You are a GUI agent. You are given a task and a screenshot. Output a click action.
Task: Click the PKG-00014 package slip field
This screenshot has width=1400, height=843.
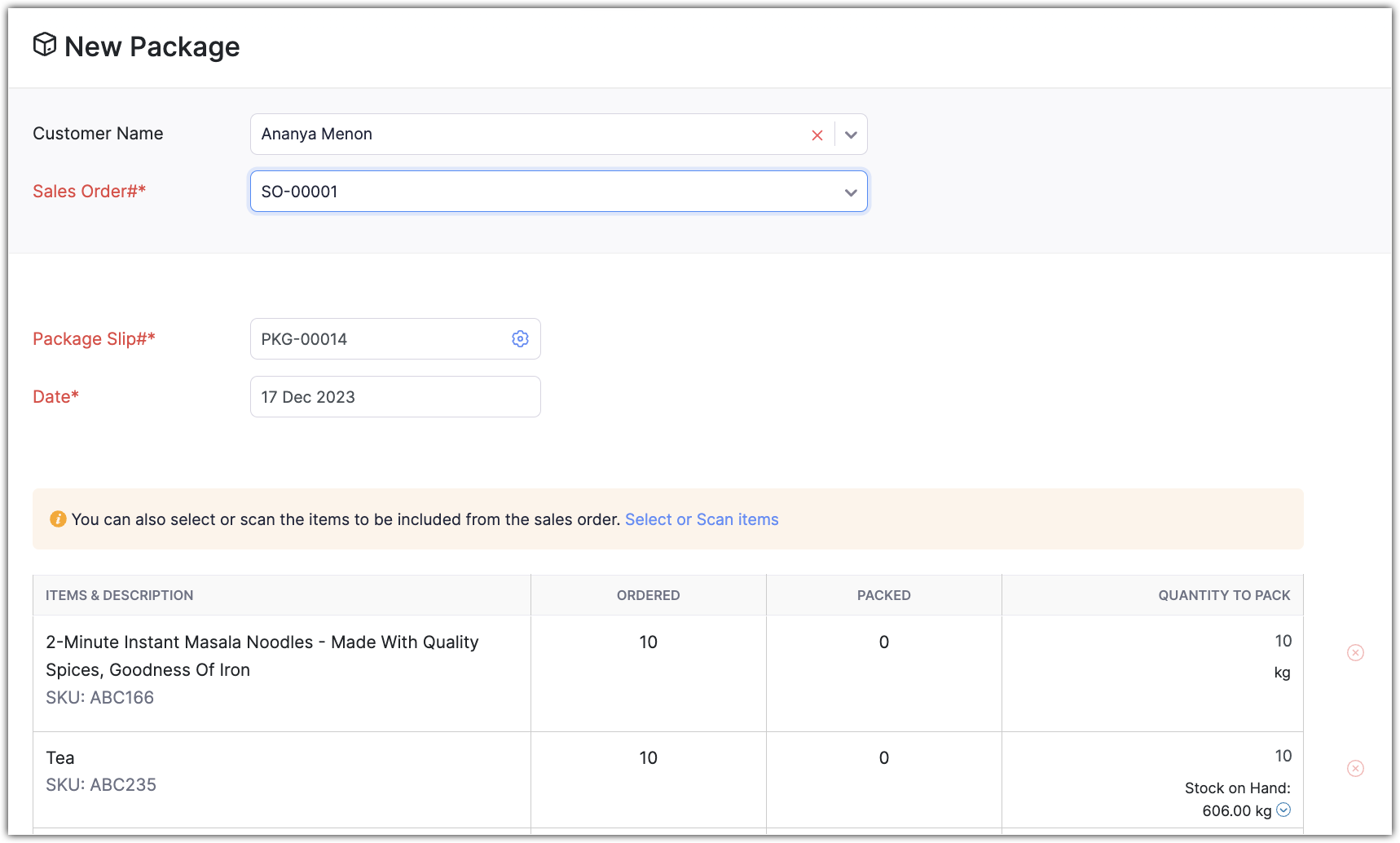(379, 339)
